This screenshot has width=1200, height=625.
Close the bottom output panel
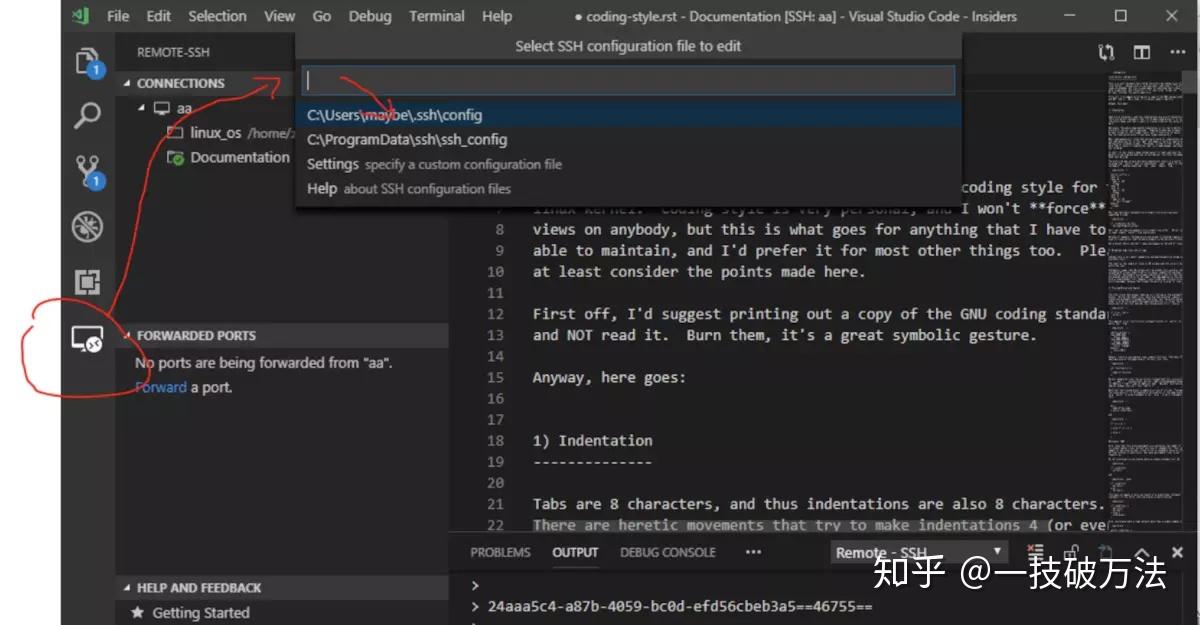click(x=1177, y=552)
